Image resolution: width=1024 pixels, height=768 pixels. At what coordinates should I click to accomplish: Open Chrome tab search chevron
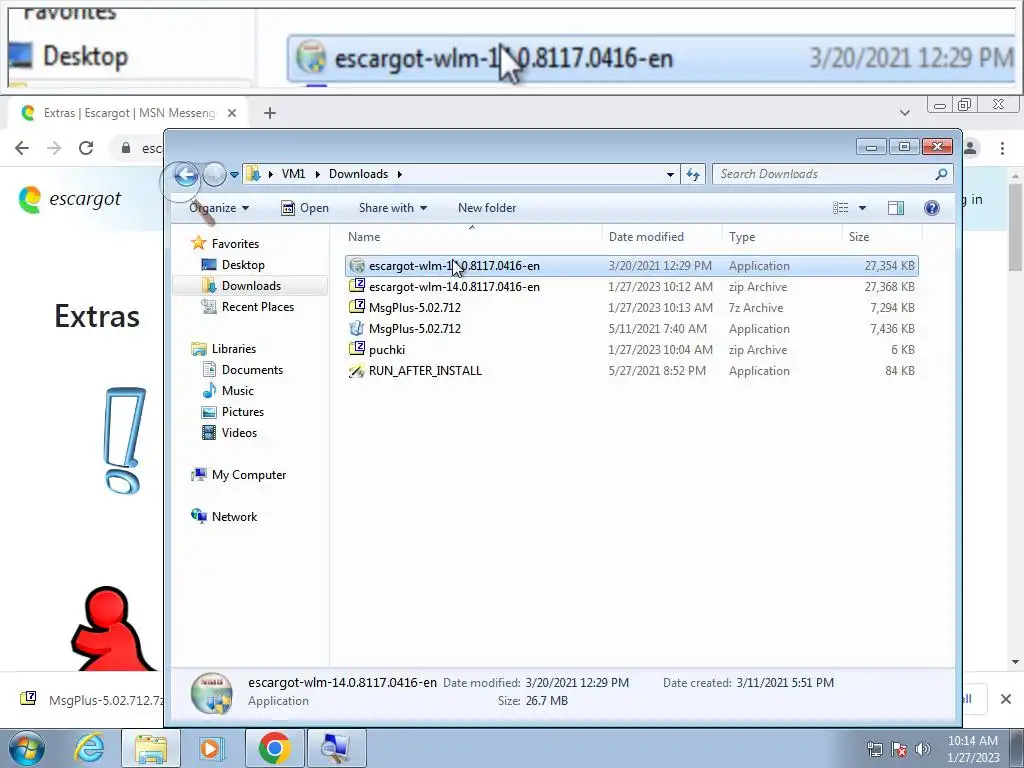904,113
